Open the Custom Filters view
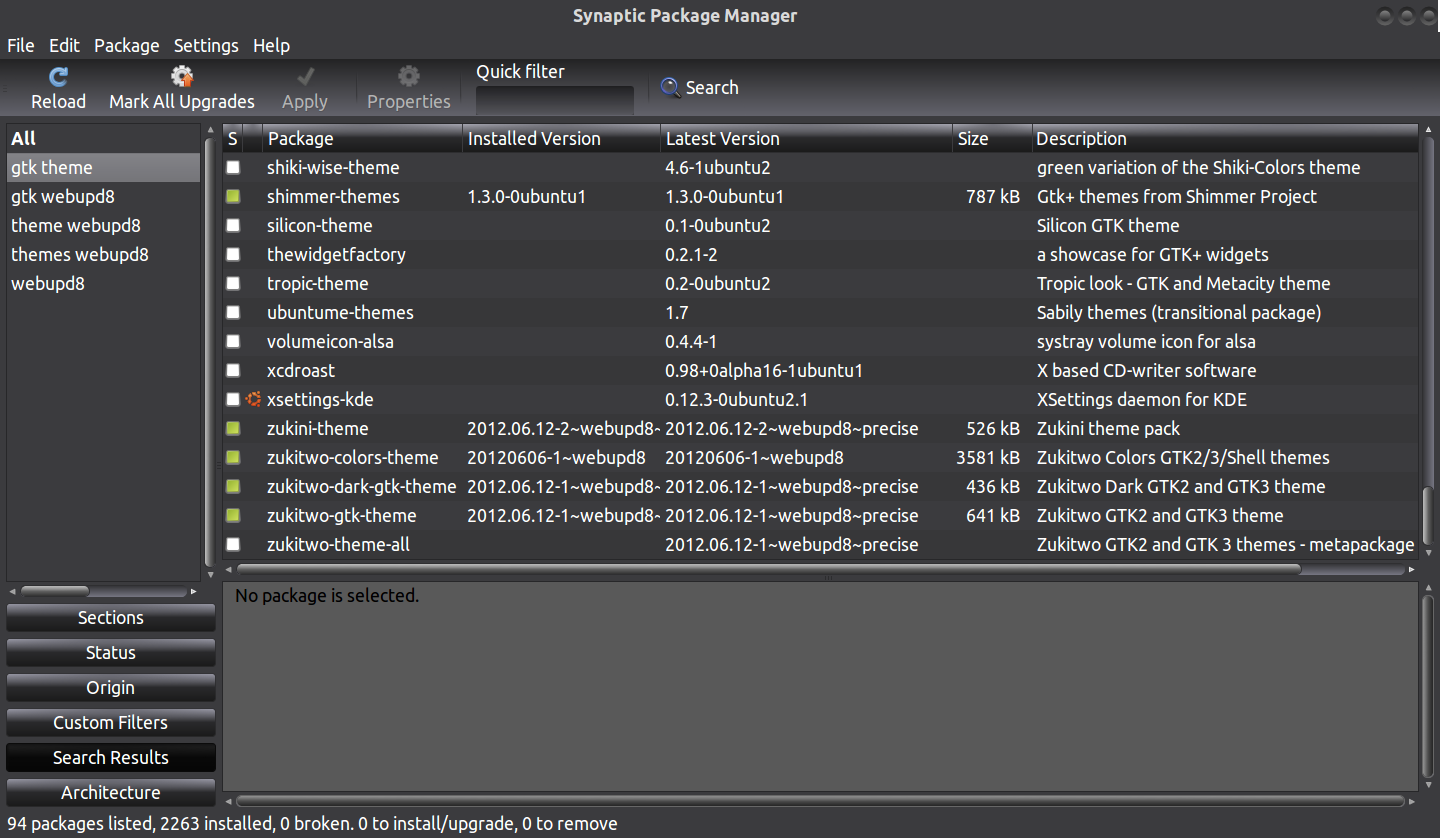Screen dimensions: 1440x838 (111, 723)
